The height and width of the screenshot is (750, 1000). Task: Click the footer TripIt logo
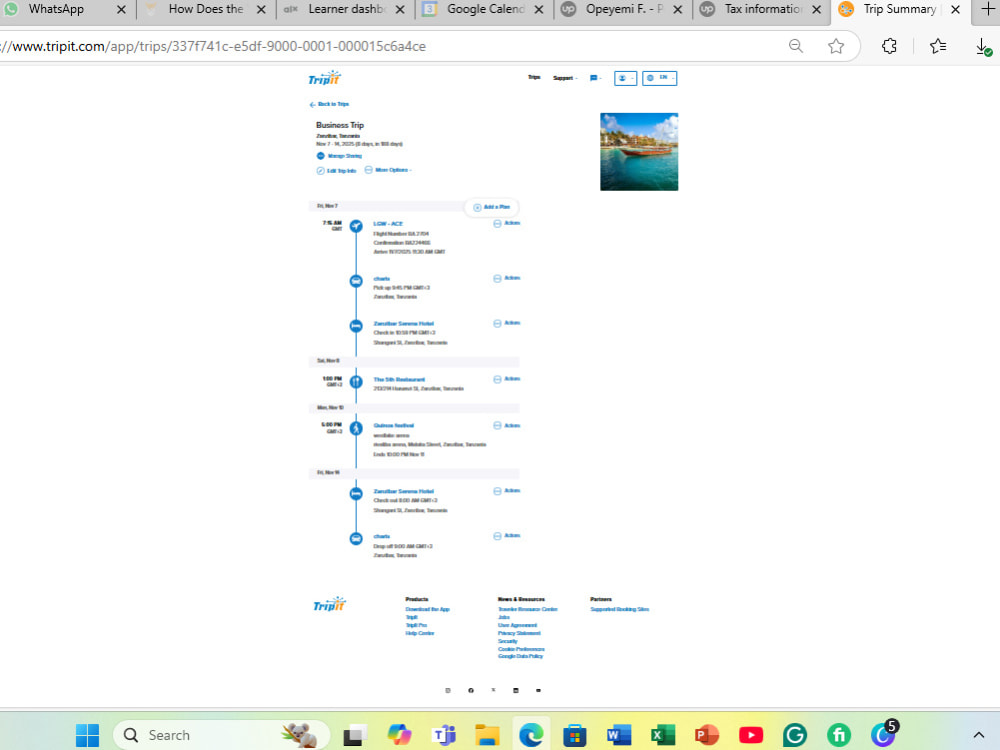[330, 604]
